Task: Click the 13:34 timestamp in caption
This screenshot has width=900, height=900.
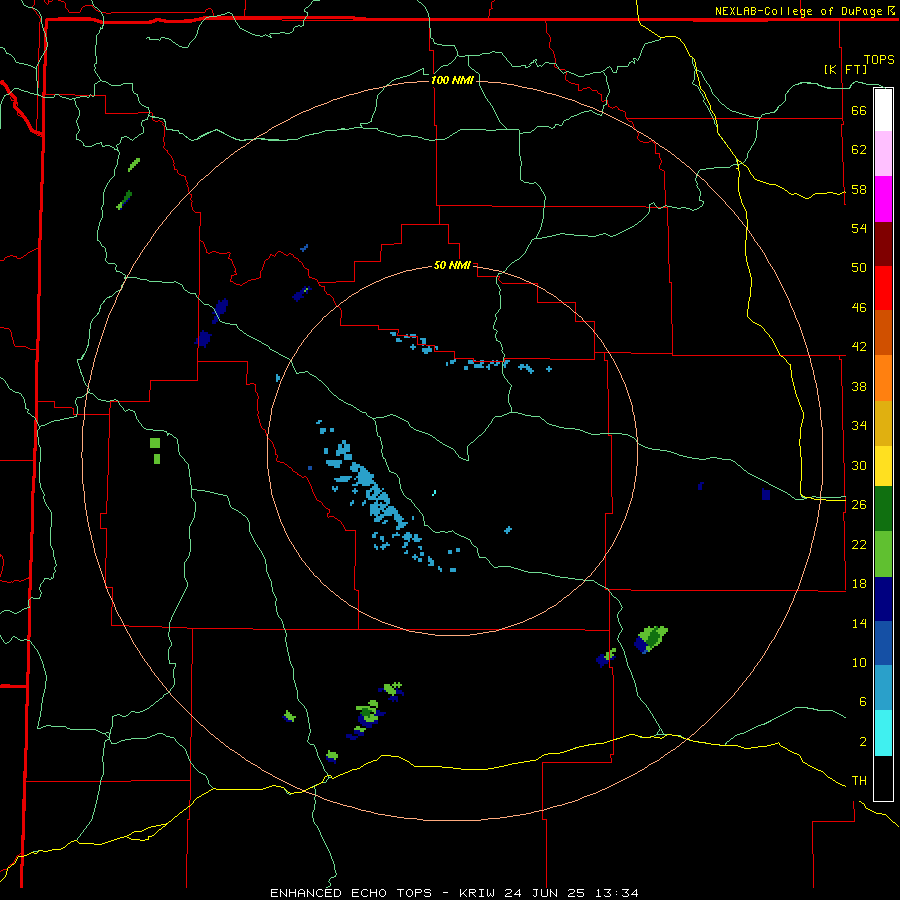Action: (619, 893)
